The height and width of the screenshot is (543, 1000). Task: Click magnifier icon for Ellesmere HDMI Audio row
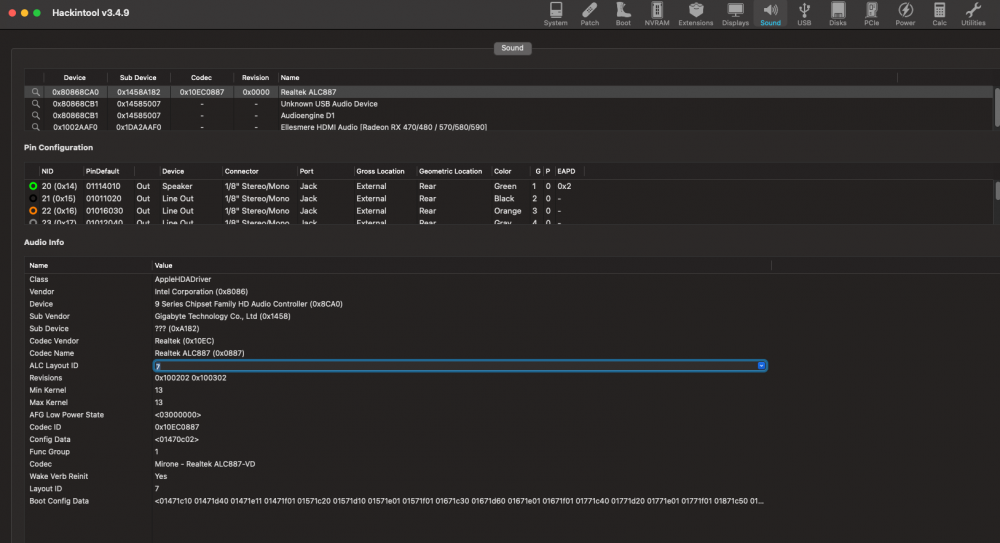click(36, 127)
